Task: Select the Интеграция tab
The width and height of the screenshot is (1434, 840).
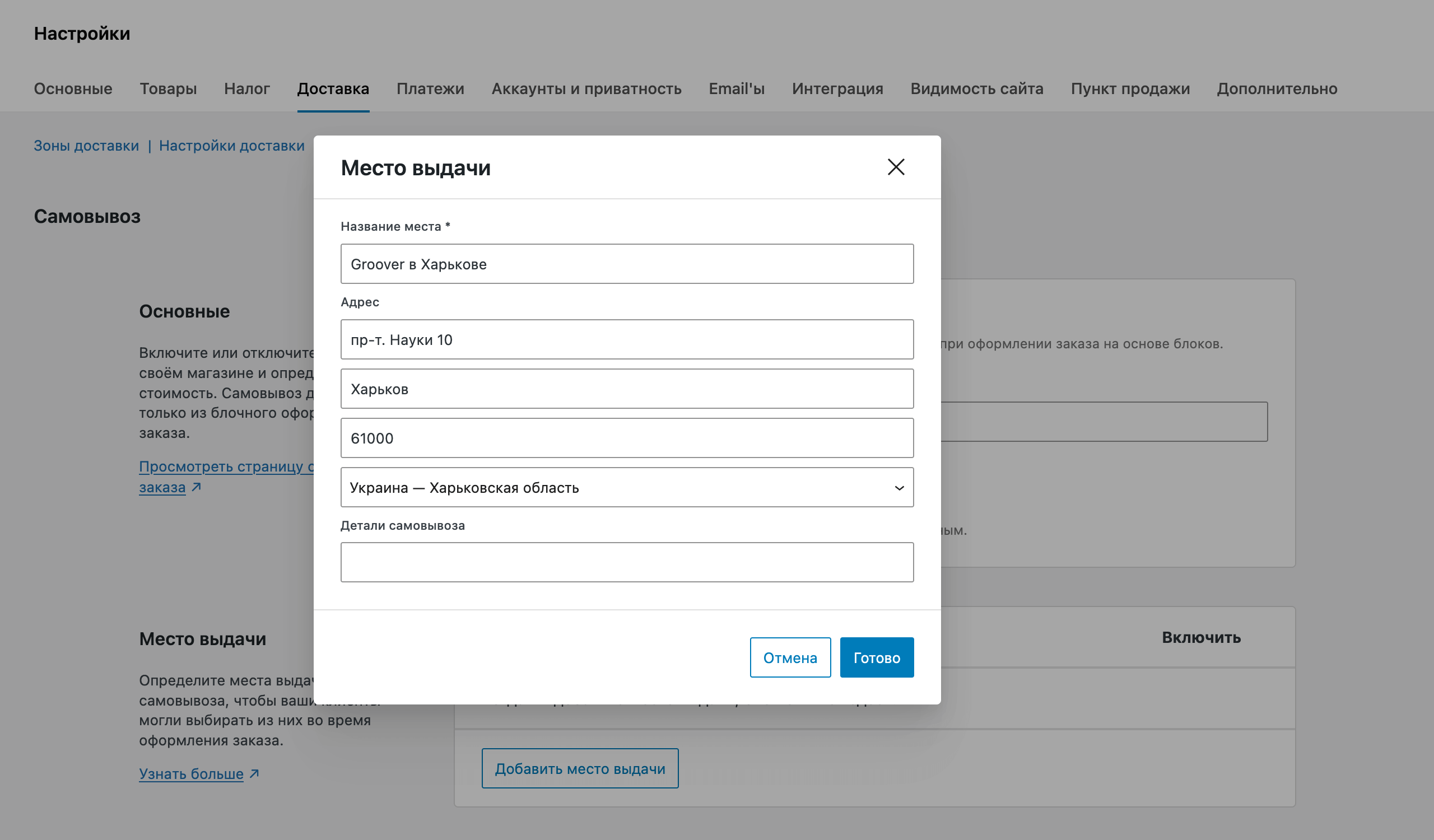Action: pos(837,88)
